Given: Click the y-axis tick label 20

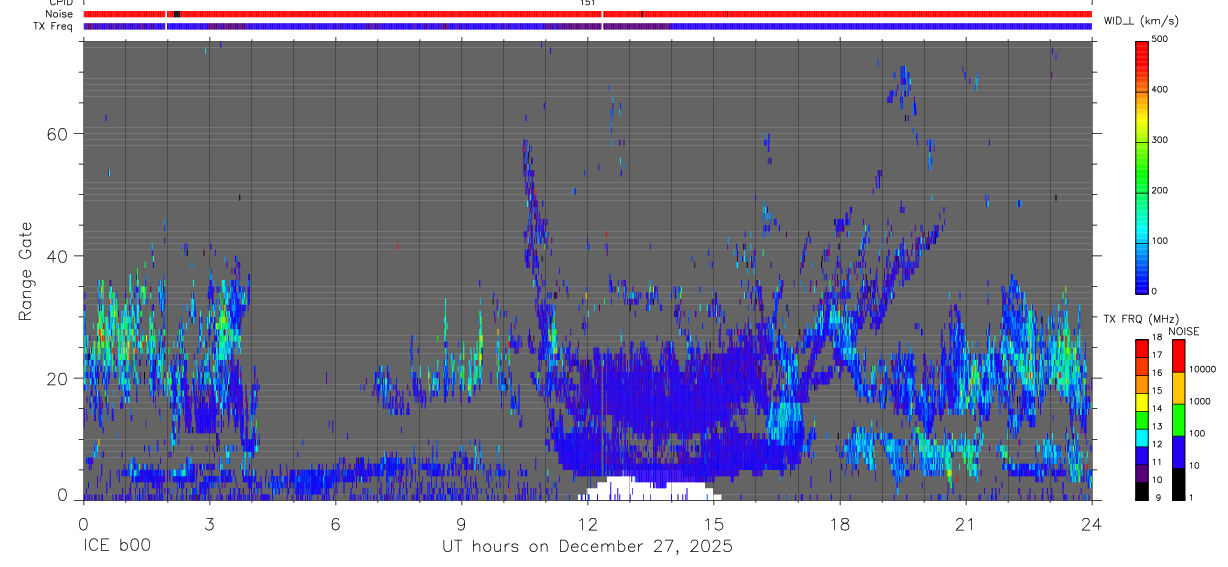Looking at the screenshot, I should tap(59, 378).
